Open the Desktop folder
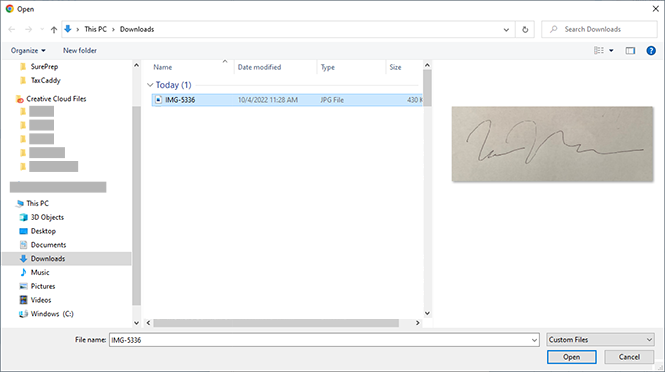Screen dimensions: 665x372 [43, 231]
